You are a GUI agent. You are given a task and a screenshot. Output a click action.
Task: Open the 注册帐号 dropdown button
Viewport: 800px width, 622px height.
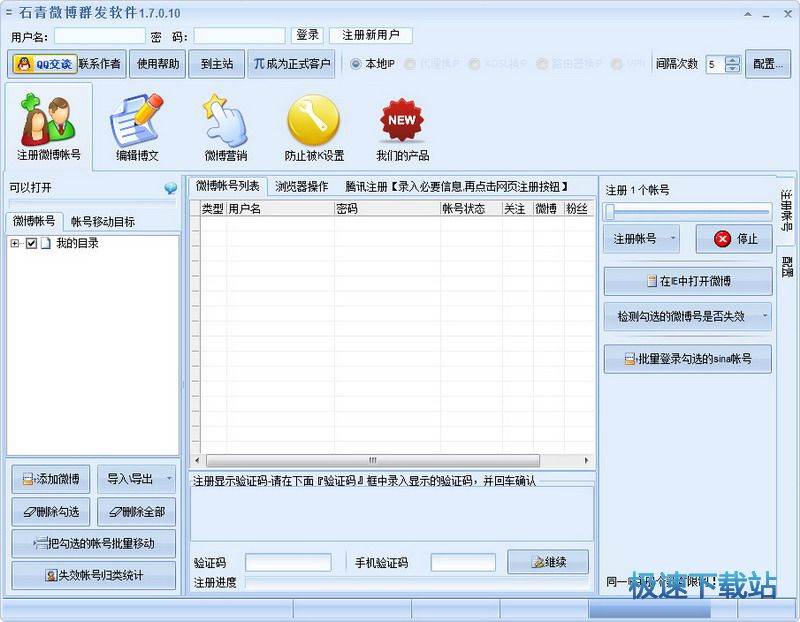tap(642, 239)
